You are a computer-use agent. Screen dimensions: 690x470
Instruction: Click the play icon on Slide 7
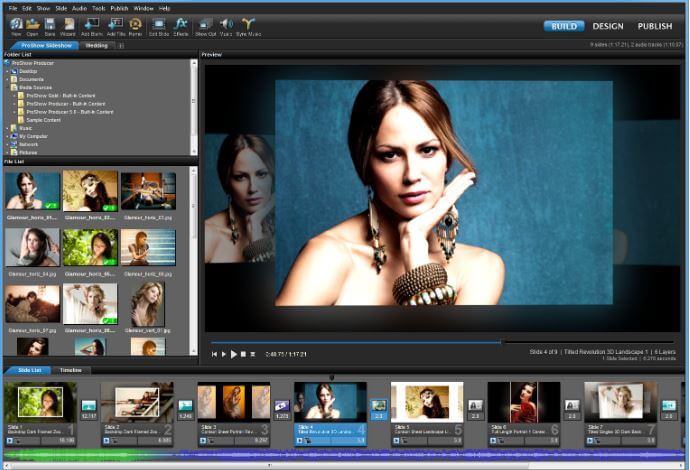click(x=590, y=441)
